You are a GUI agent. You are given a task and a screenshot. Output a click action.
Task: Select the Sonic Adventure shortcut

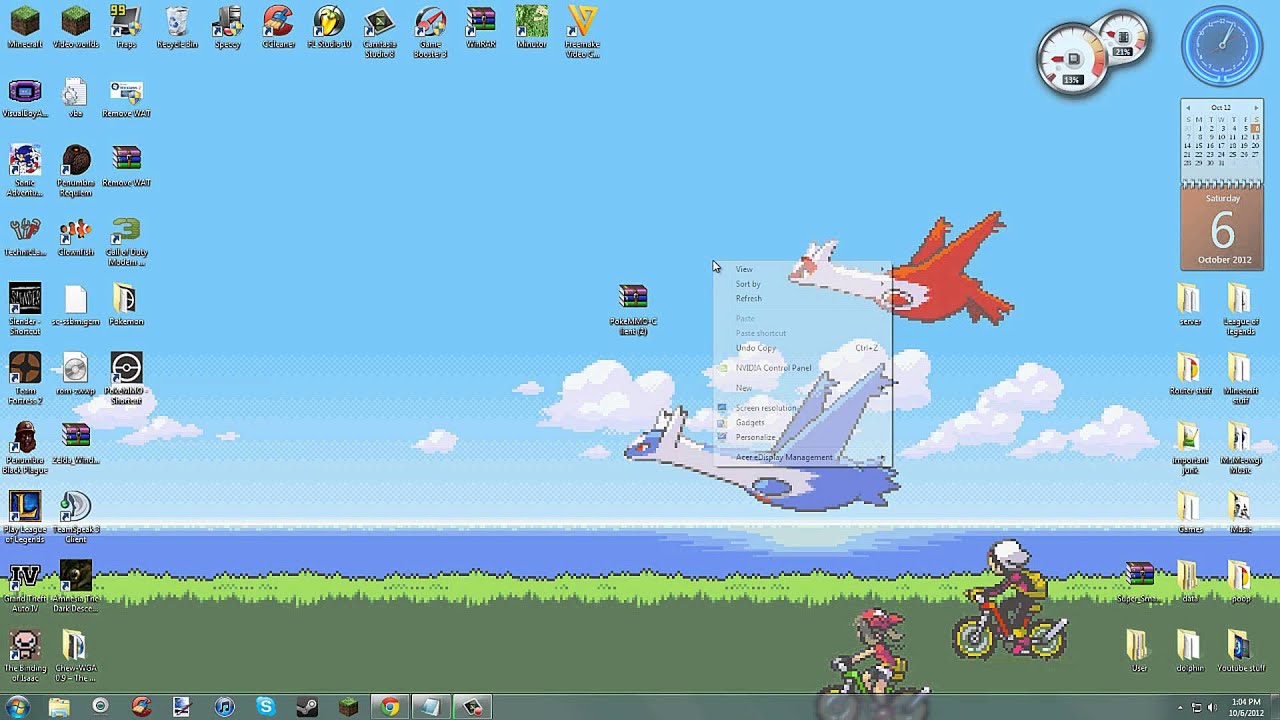coord(25,170)
